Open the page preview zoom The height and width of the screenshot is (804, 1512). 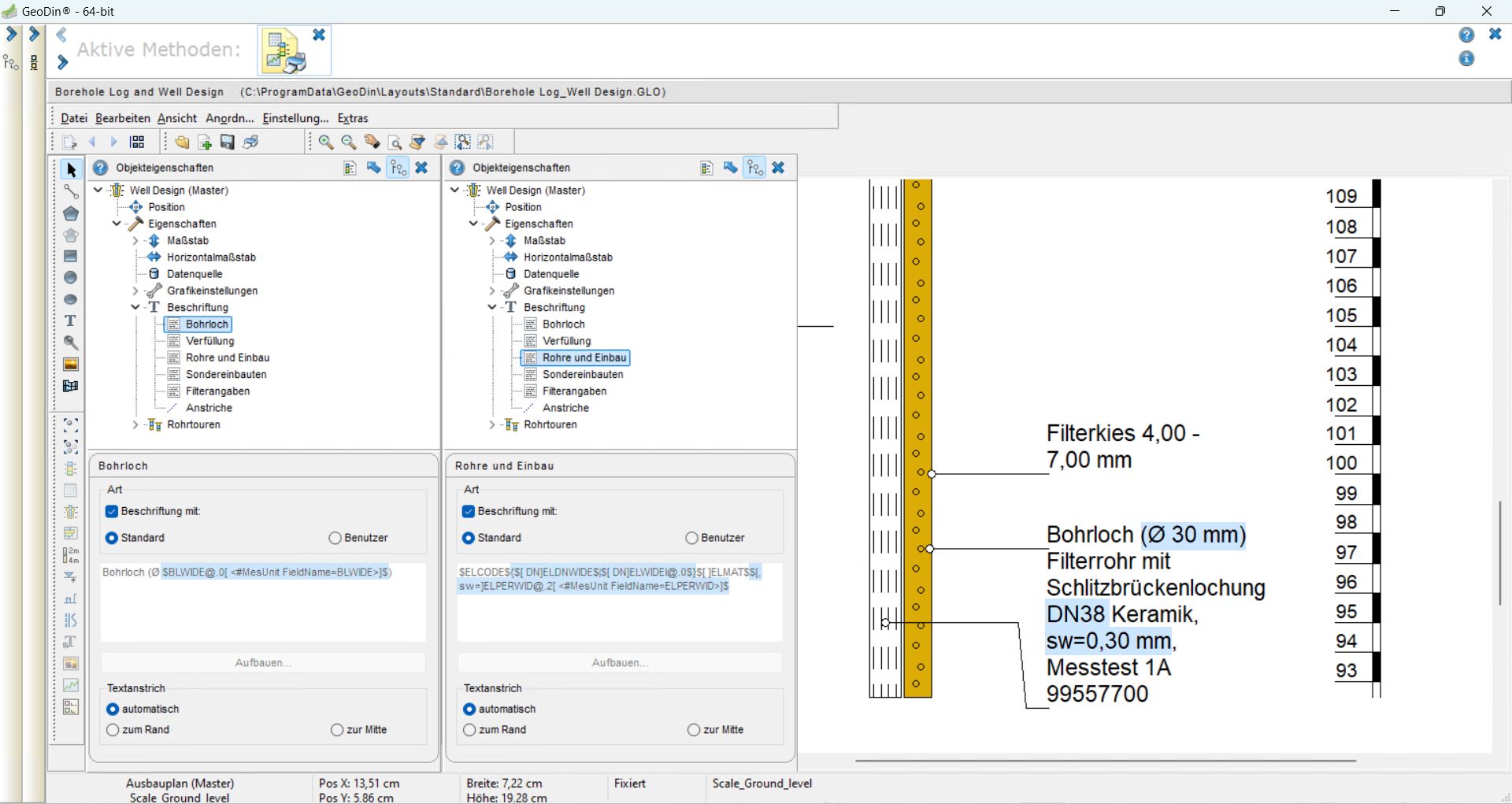point(395,142)
